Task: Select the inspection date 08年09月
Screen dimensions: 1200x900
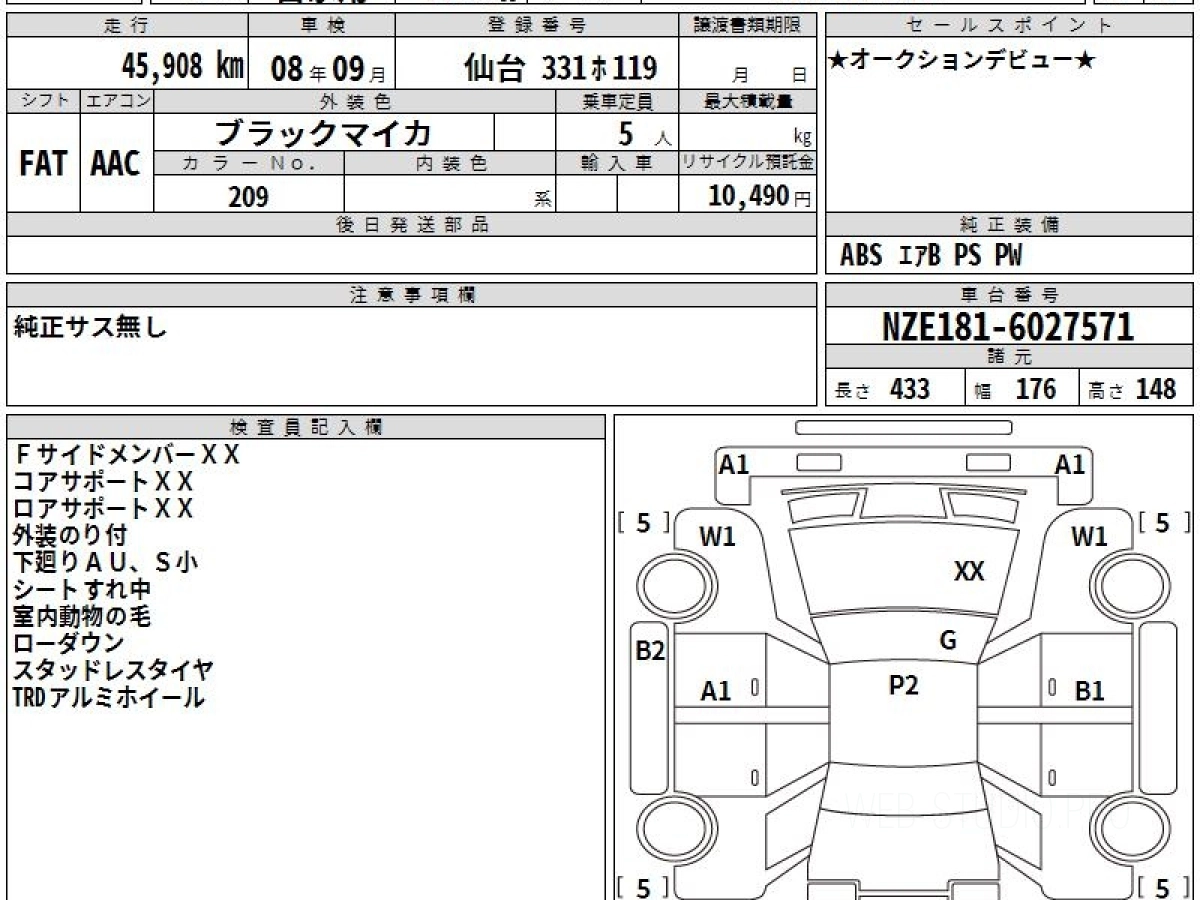Action: (328, 69)
